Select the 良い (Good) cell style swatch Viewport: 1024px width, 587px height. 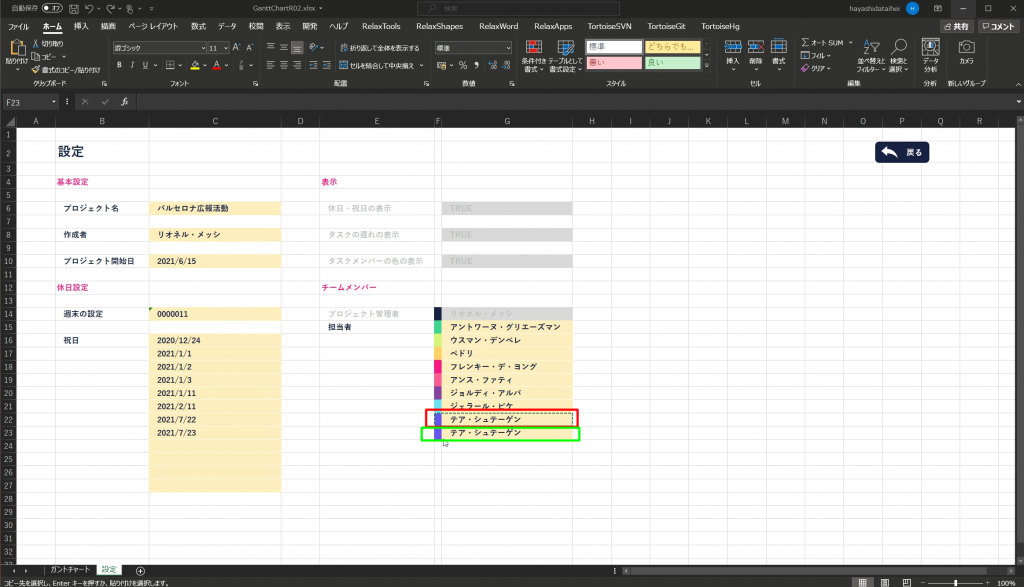coord(672,63)
